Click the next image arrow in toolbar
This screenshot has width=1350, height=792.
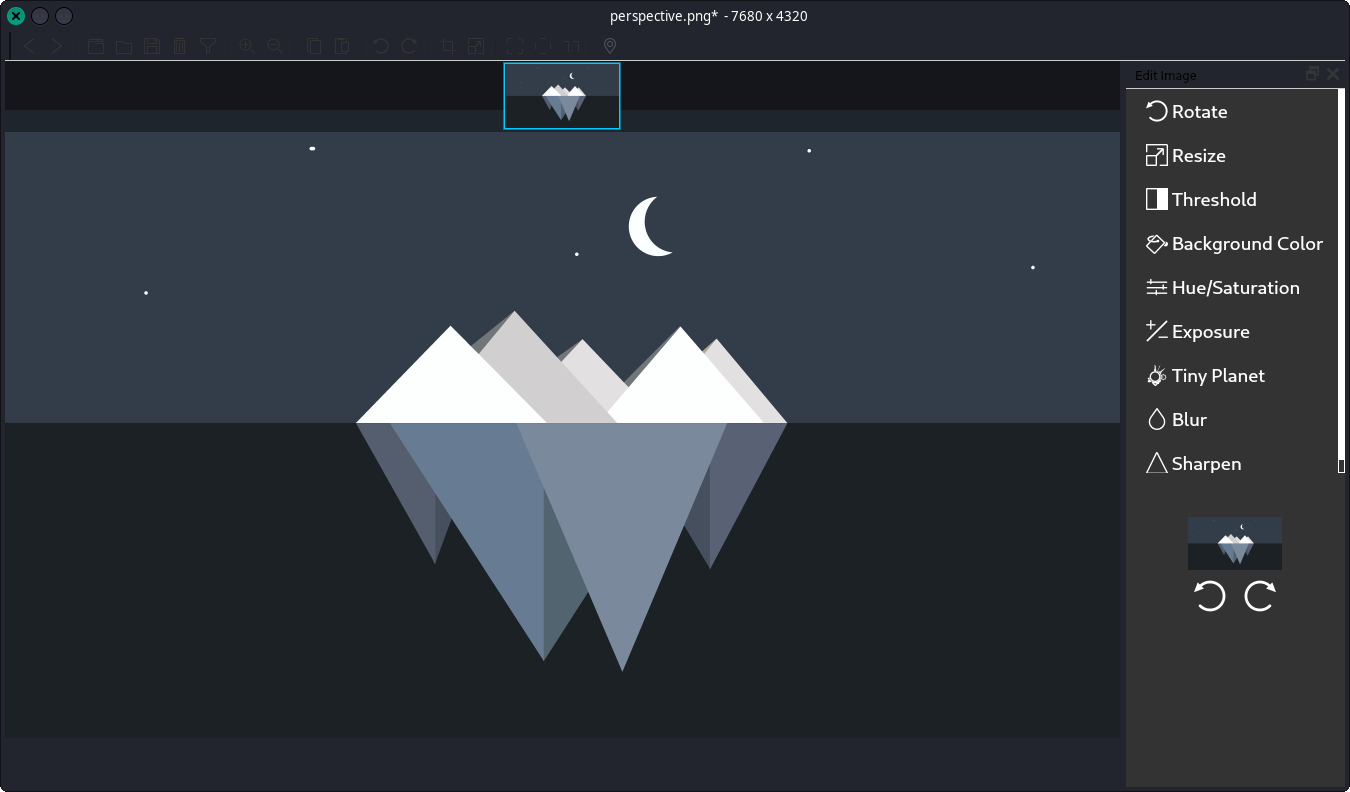[x=57, y=46]
